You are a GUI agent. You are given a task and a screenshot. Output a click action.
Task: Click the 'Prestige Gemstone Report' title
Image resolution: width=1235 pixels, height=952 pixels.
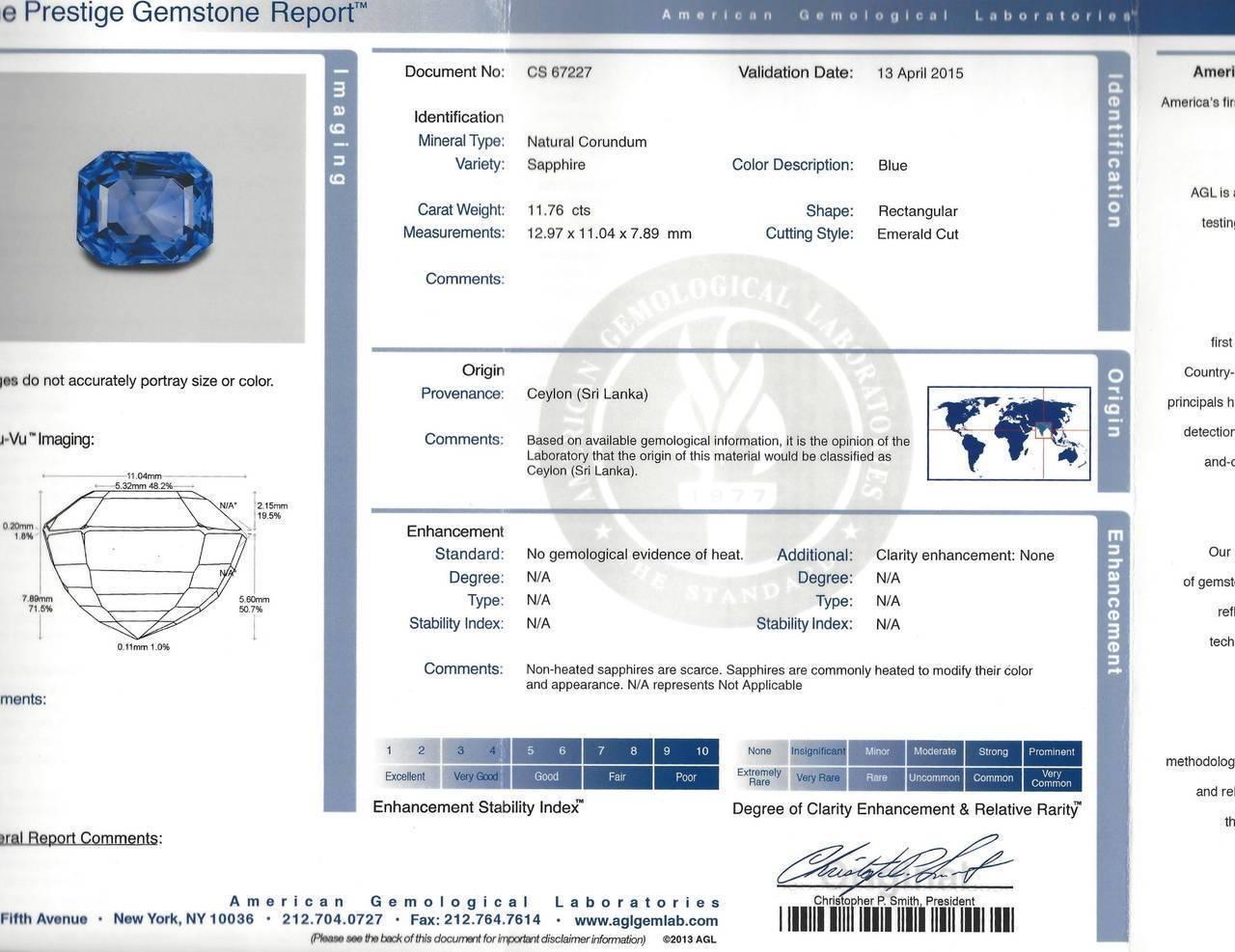tap(194, 14)
